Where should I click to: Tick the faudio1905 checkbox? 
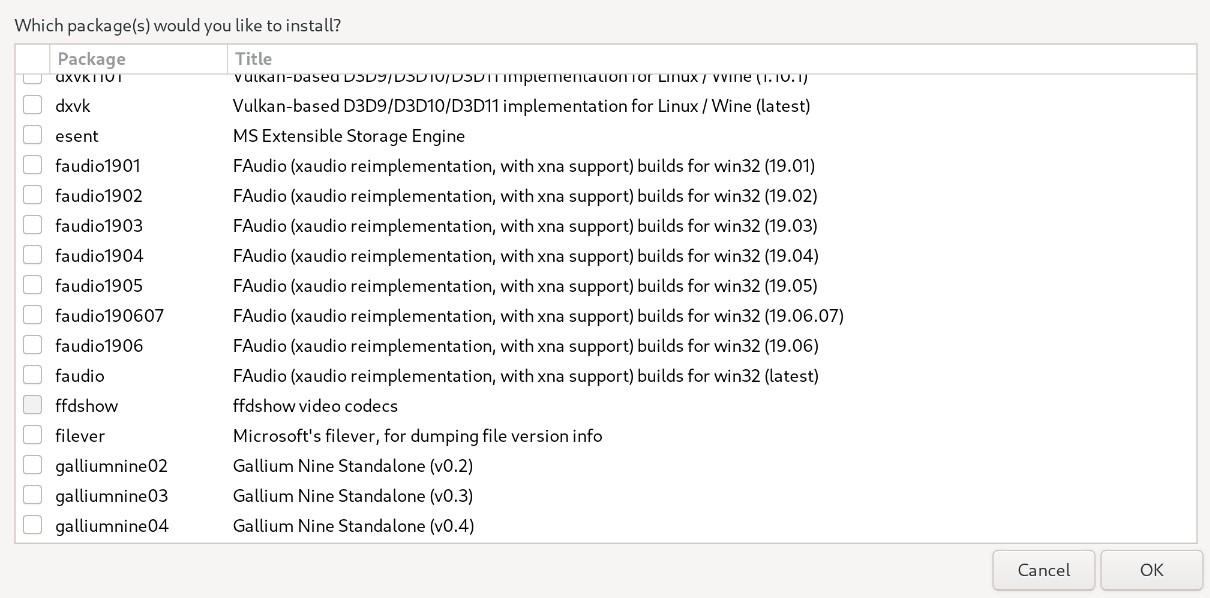[x=32, y=285]
